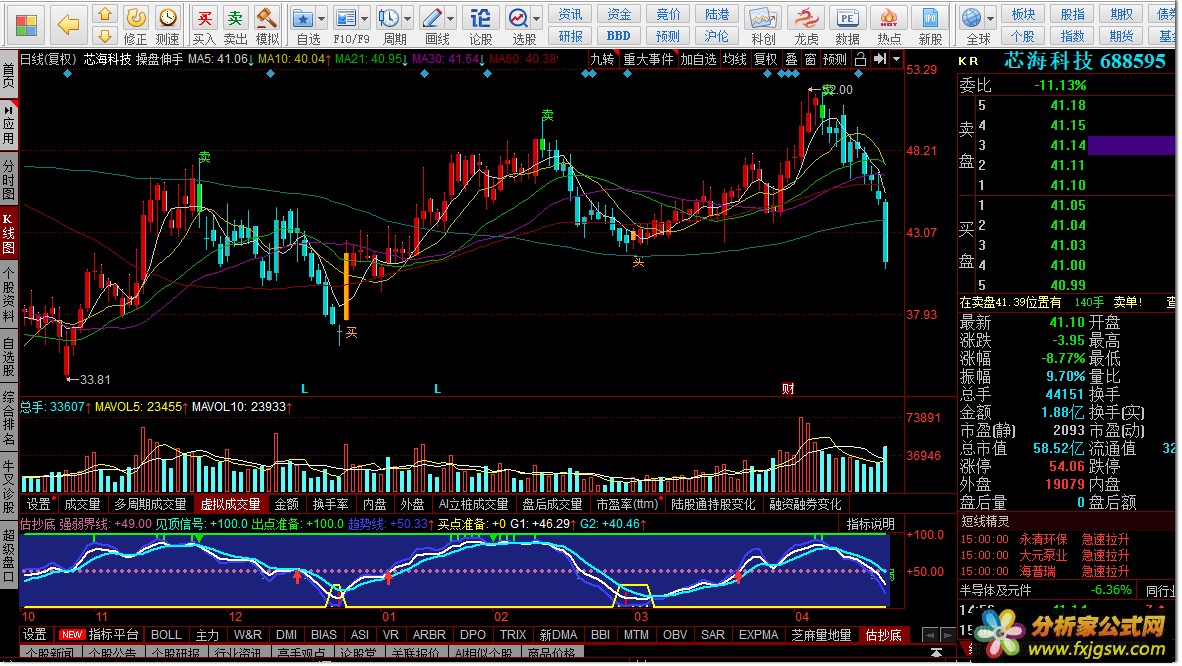
Task: Click 加自选 to add to watchlist
Action: coord(698,59)
